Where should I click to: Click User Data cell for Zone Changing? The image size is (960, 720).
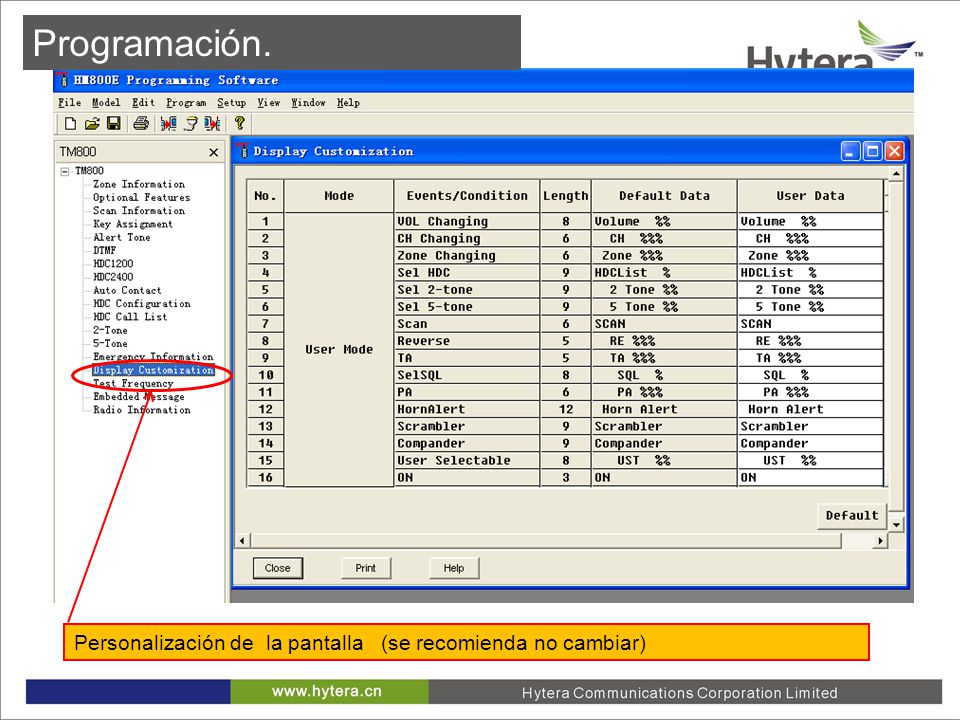pyautogui.click(x=811, y=256)
